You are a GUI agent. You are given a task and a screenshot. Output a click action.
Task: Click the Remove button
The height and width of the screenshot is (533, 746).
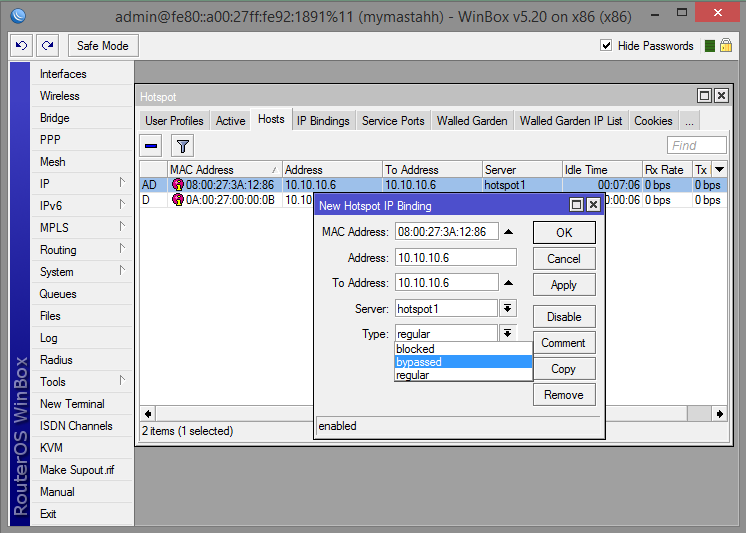[x=564, y=395]
